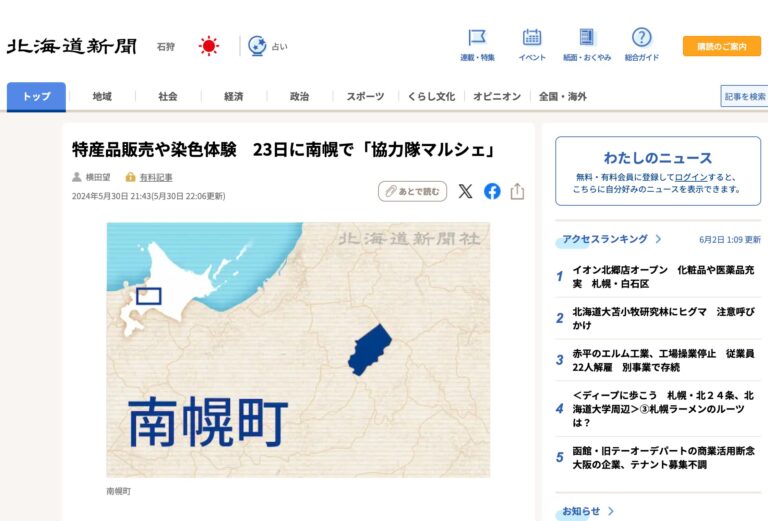768x521 pixels.
Task: Follow the ログイン link in わたしのニュース
Action: [691, 177]
